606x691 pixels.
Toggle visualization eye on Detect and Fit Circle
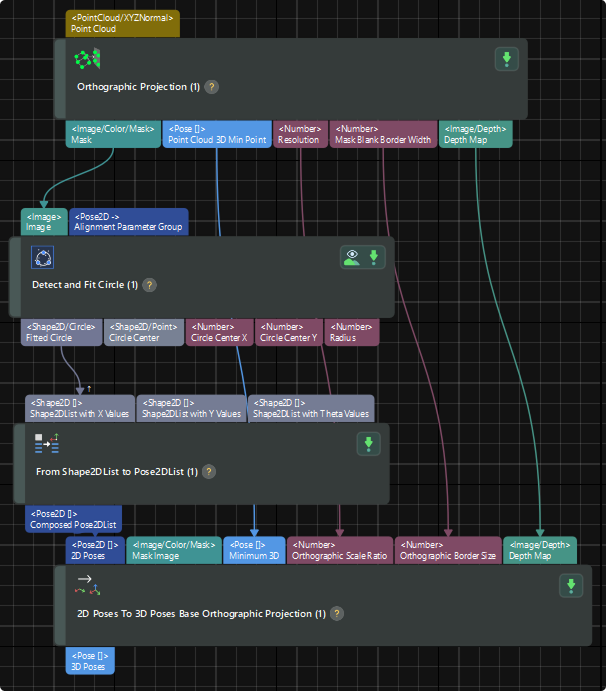coord(352,257)
